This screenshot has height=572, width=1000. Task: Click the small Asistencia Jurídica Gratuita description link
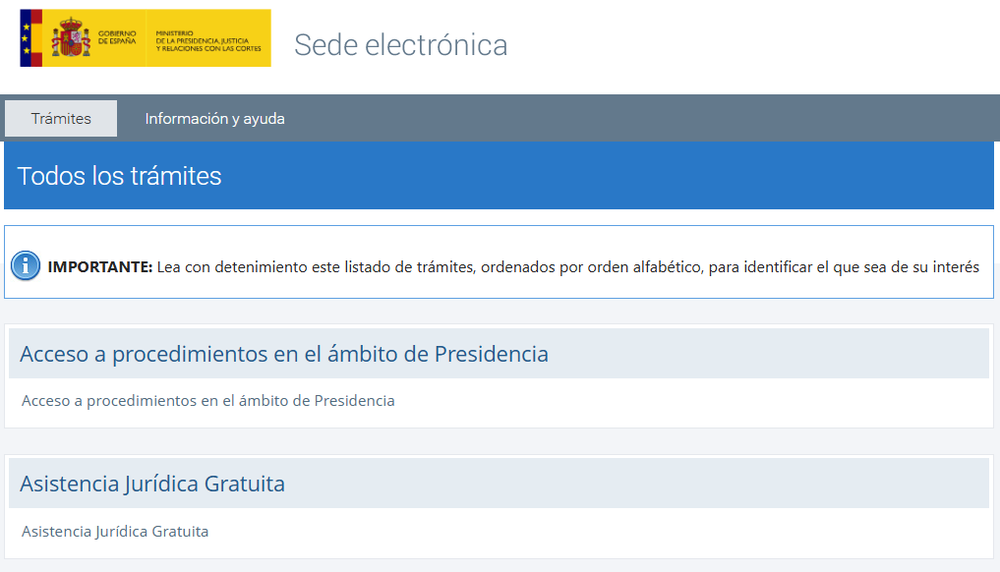click(x=115, y=531)
